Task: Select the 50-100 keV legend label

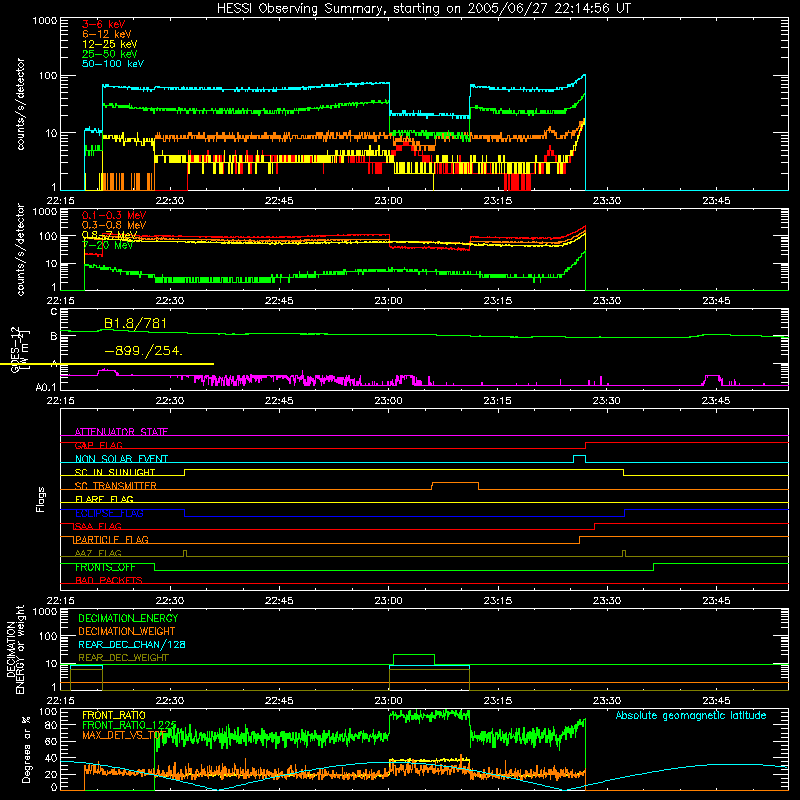Action: 113,64
